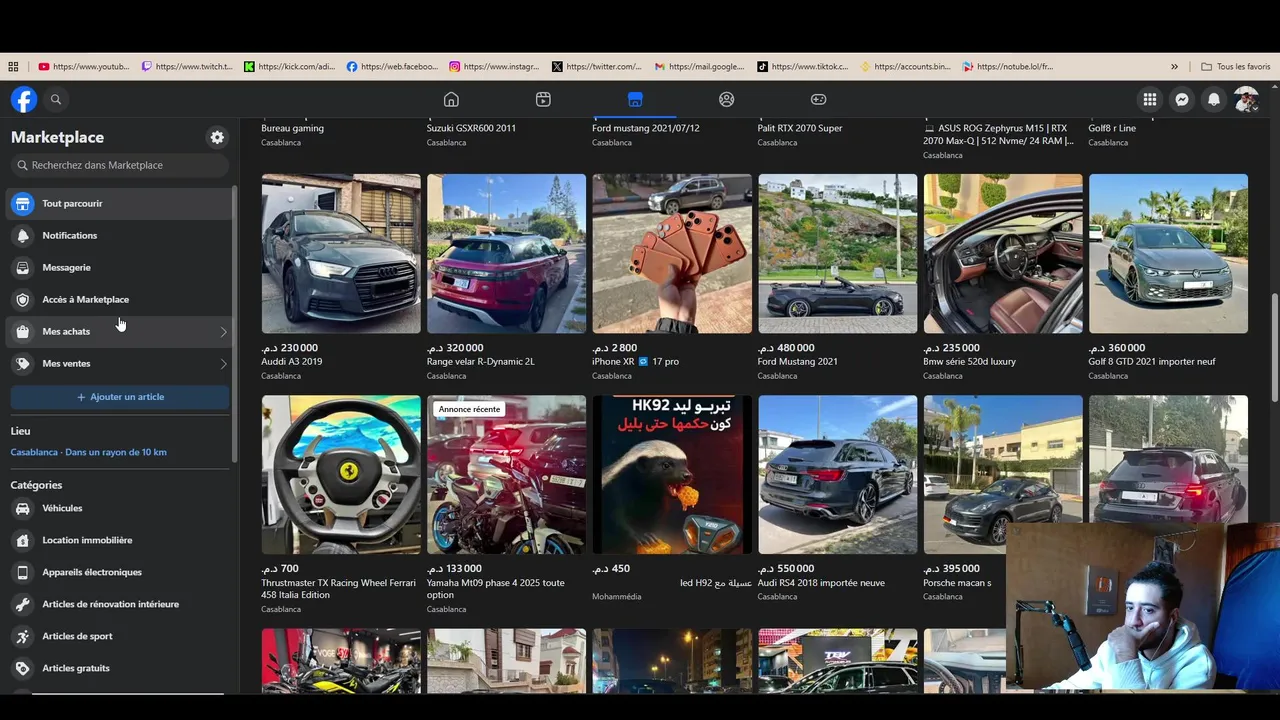Open browser apps grid shortcut
Screen dimensions: 1280x720
(x=13, y=67)
